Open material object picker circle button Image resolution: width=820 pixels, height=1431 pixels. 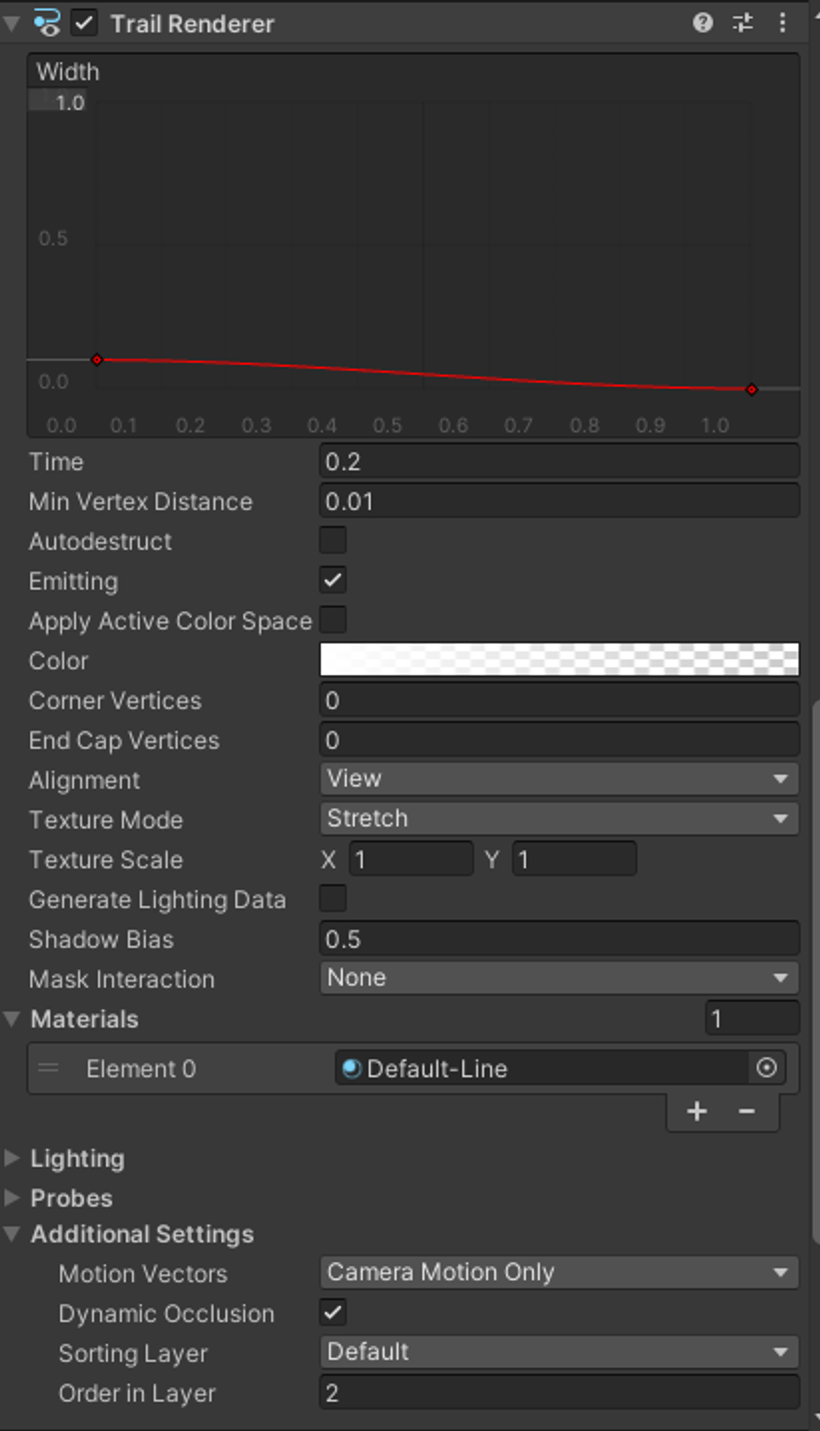coord(767,1068)
